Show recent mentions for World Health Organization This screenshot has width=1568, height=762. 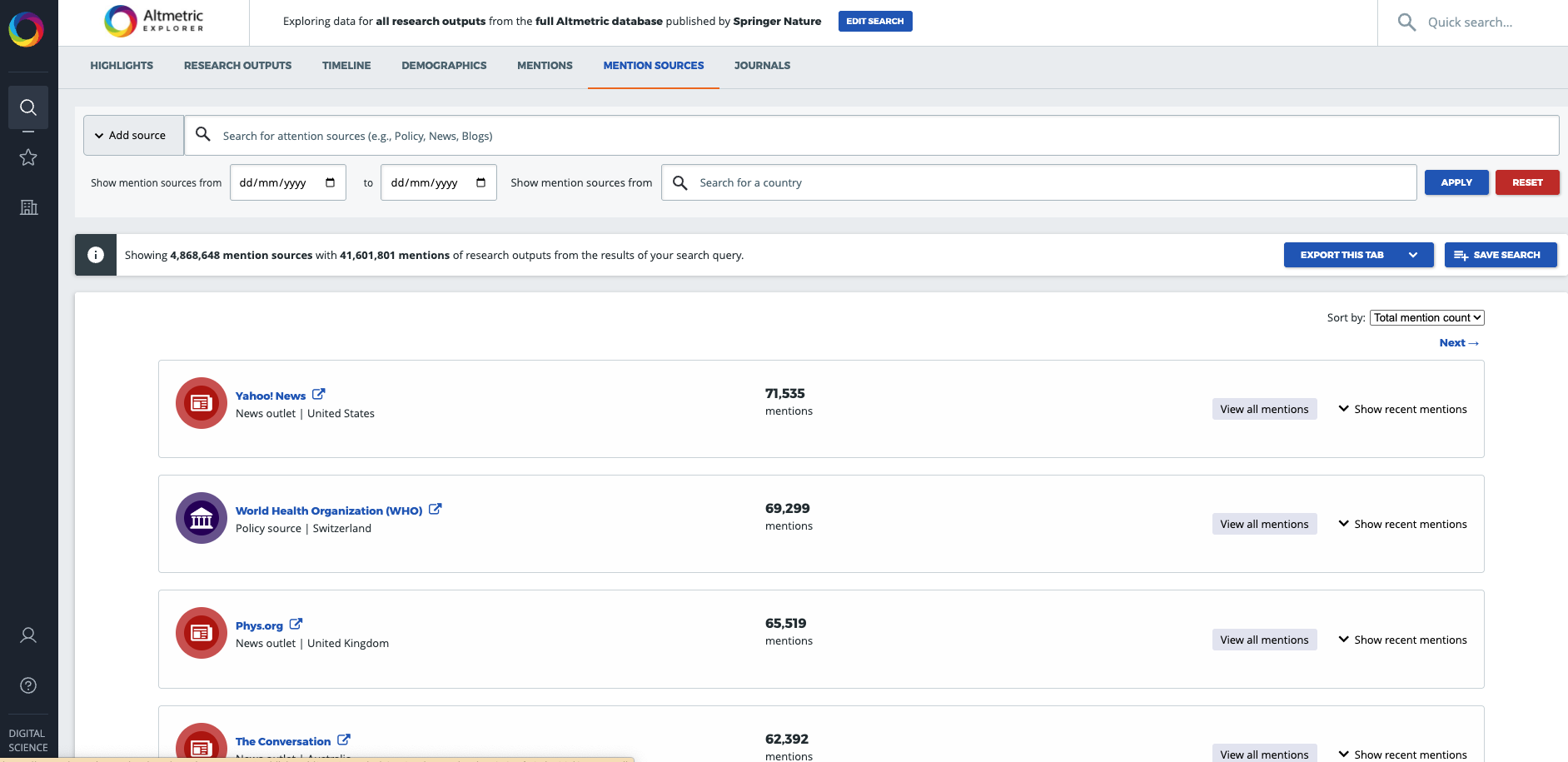[x=1402, y=524]
